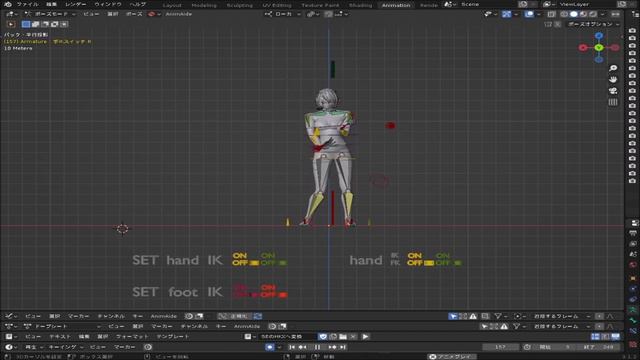Switch to the UV Editing workspace tab
The height and width of the screenshot is (360, 640).
[277, 5]
